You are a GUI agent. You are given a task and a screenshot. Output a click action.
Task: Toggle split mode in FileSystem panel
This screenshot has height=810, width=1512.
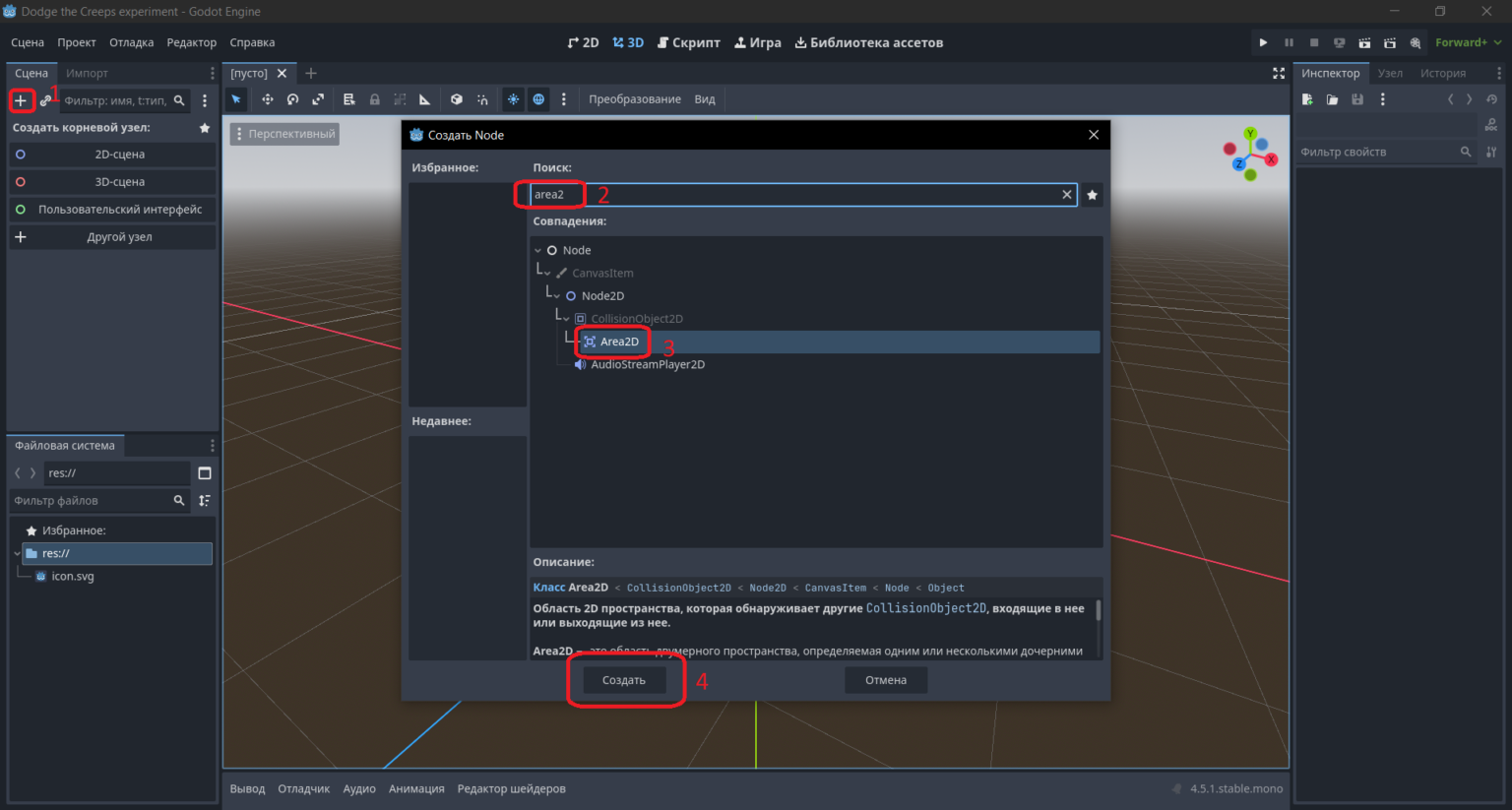[205, 473]
